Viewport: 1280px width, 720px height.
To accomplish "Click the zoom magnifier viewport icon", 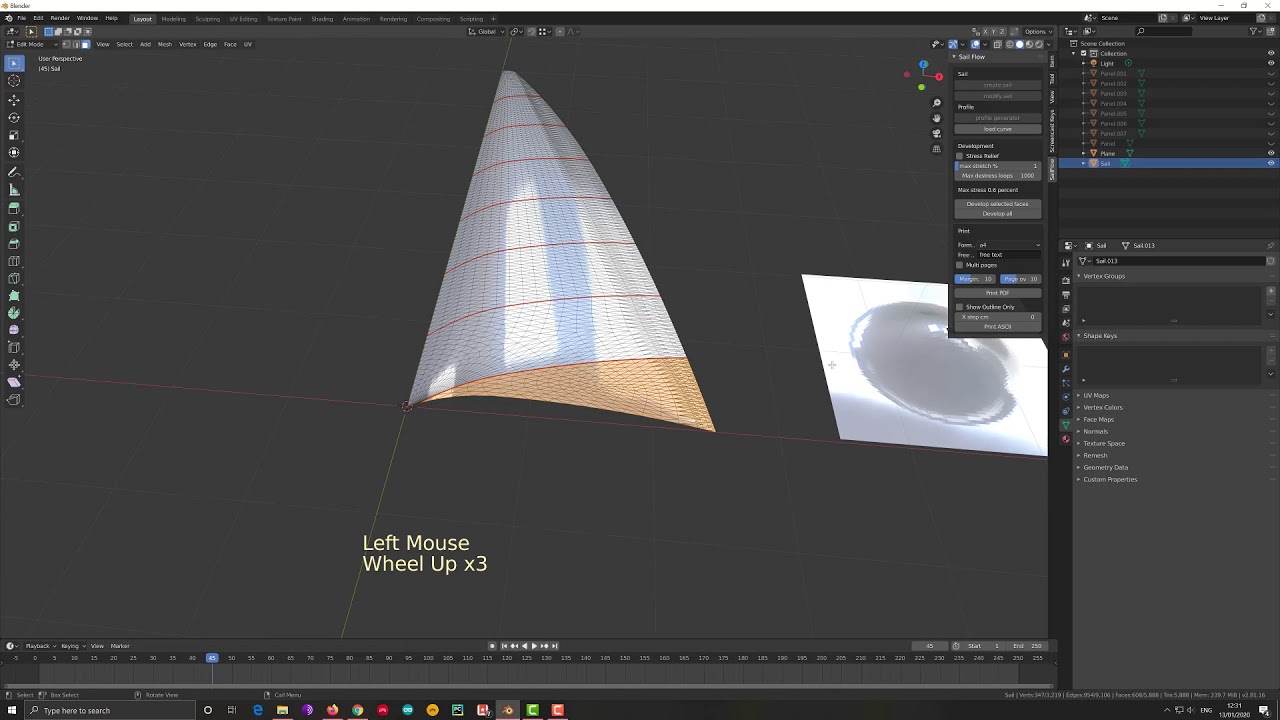I will pos(937,103).
